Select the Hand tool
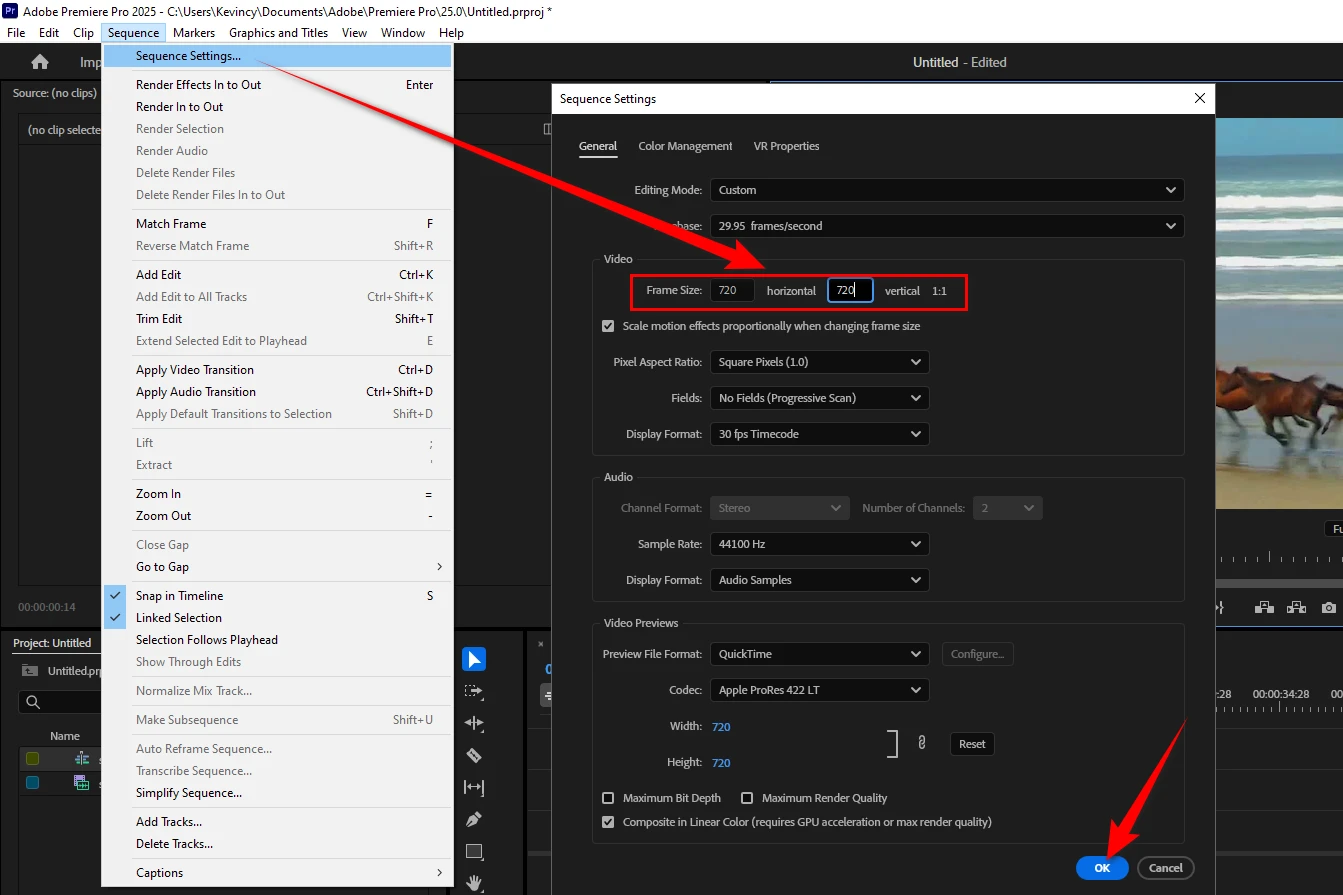Image resolution: width=1343 pixels, height=895 pixels. pyautogui.click(x=474, y=883)
